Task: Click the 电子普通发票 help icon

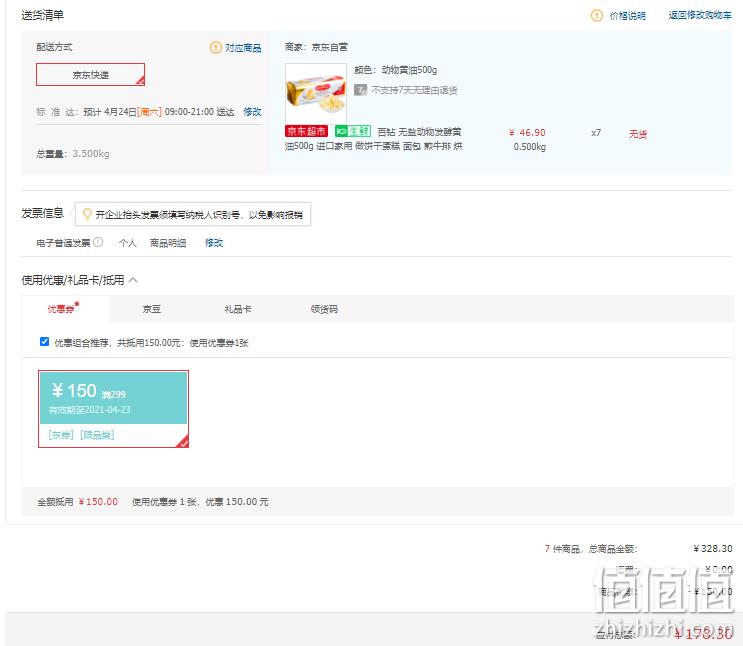Action: click(98, 242)
